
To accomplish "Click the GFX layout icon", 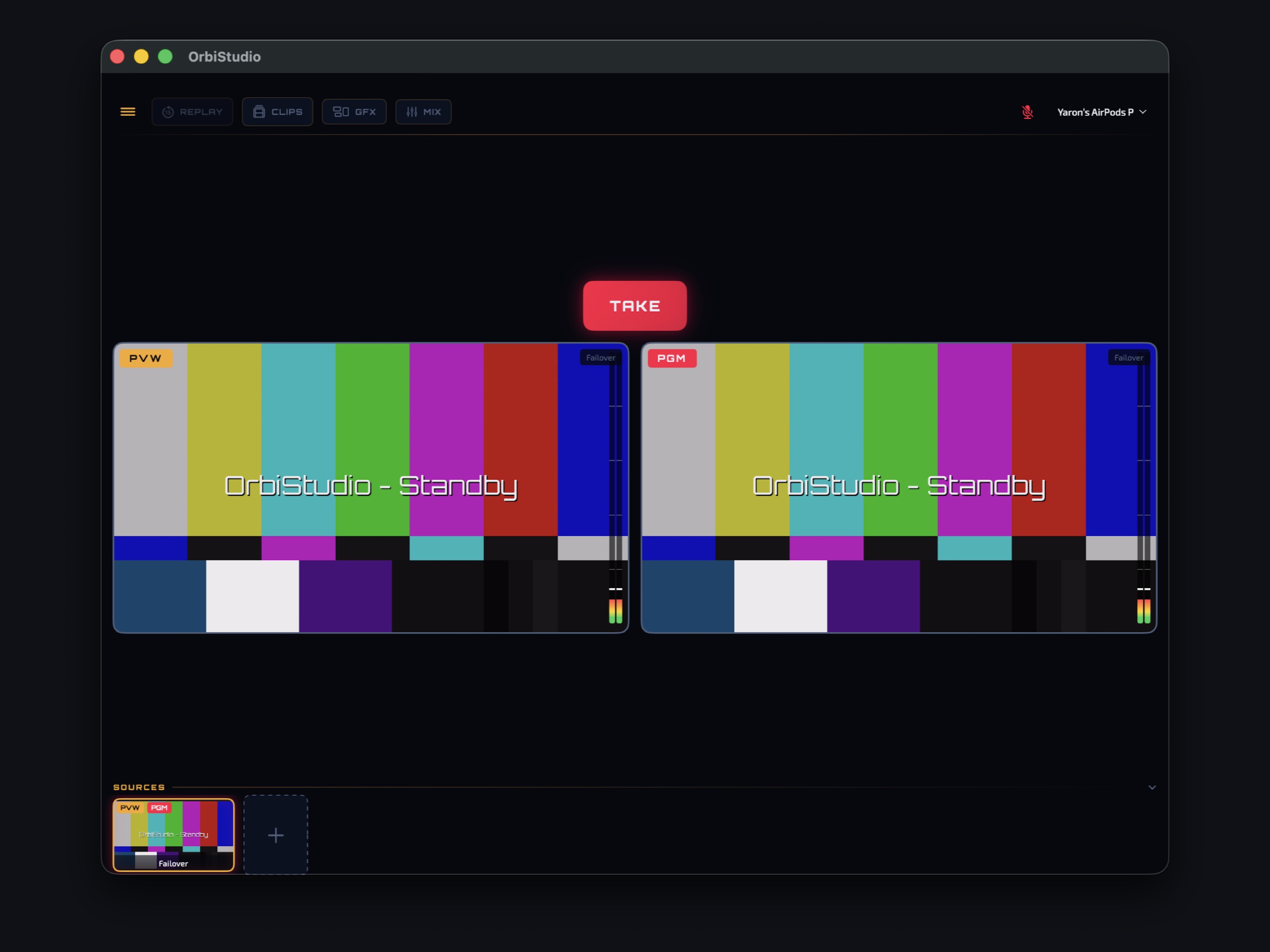I will click(x=341, y=112).
